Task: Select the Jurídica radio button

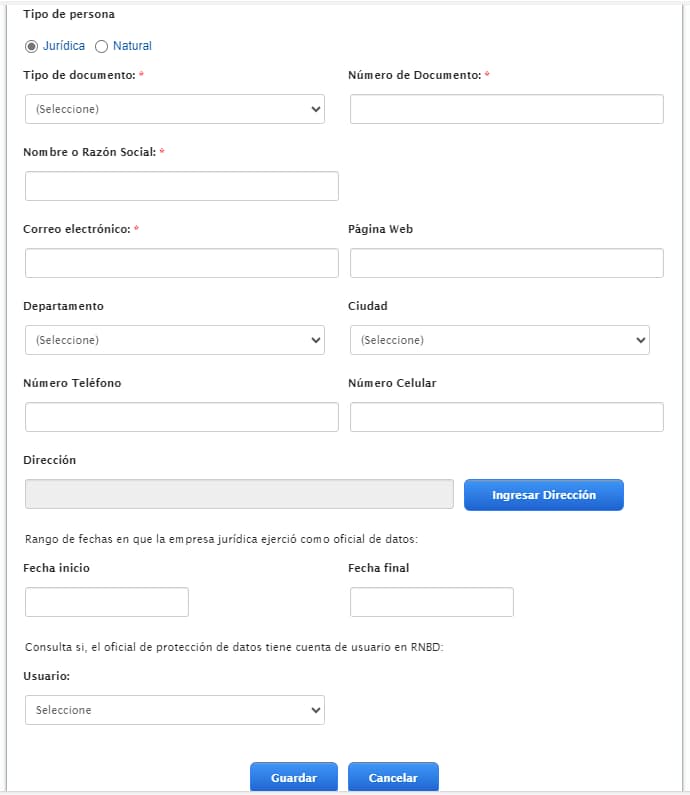Action: click(x=32, y=46)
